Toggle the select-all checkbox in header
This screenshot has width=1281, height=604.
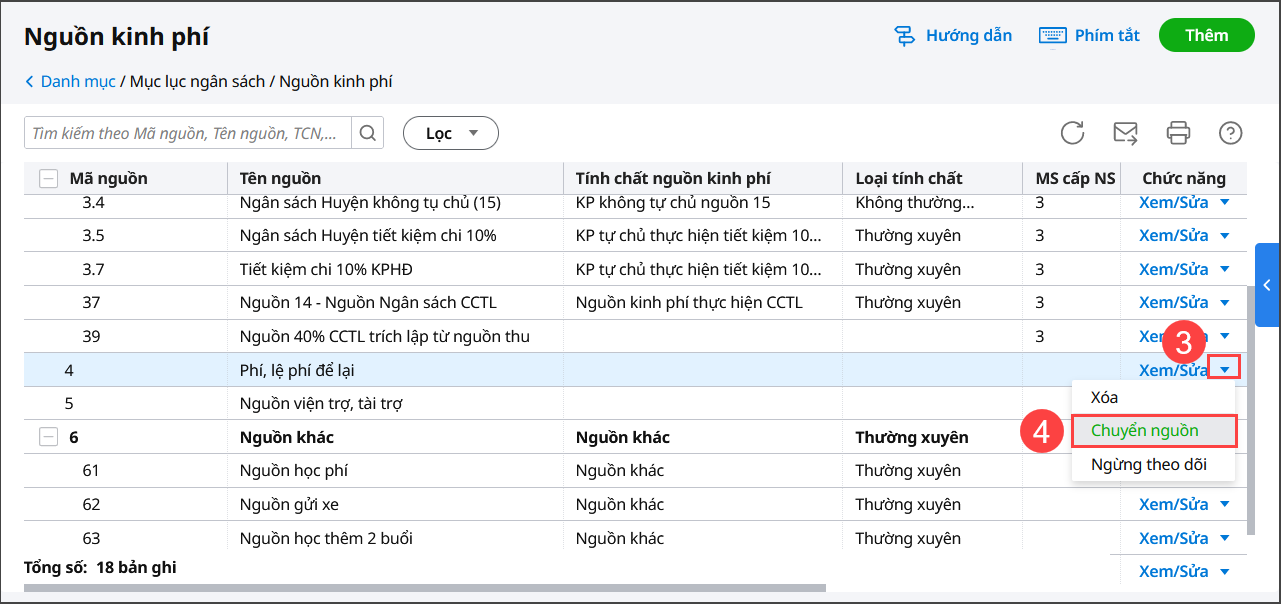coord(48,179)
